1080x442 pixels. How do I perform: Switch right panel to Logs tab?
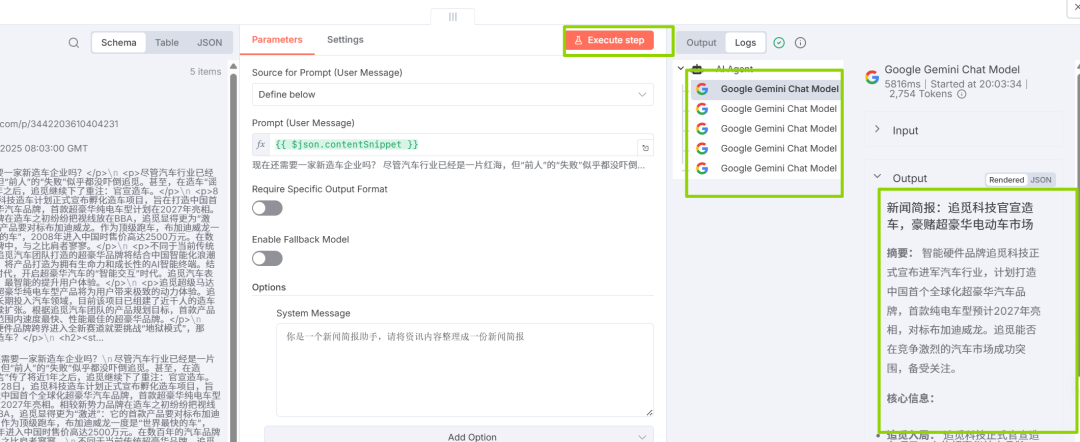(745, 43)
